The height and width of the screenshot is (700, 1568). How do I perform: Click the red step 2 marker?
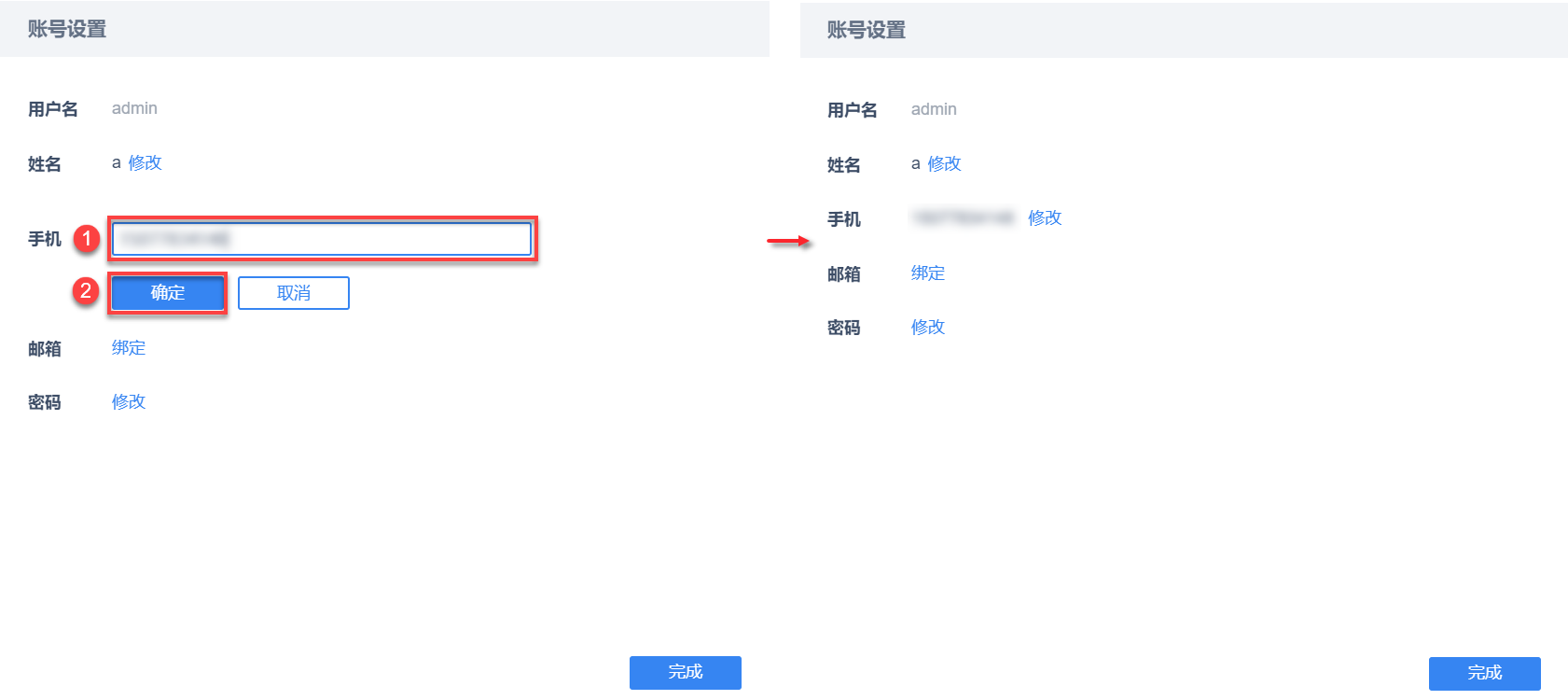(86, 291)
